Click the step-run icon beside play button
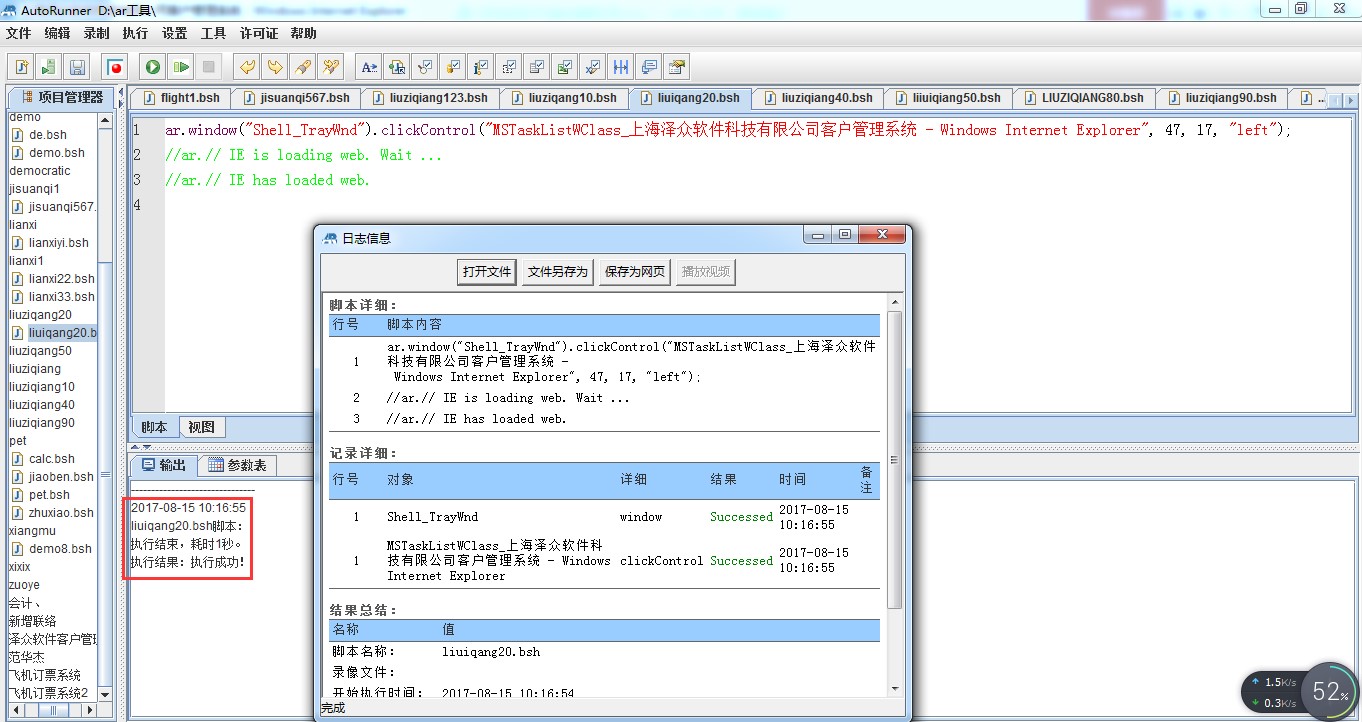This screenshot has width=1362, height=722. tap(180, 67)
